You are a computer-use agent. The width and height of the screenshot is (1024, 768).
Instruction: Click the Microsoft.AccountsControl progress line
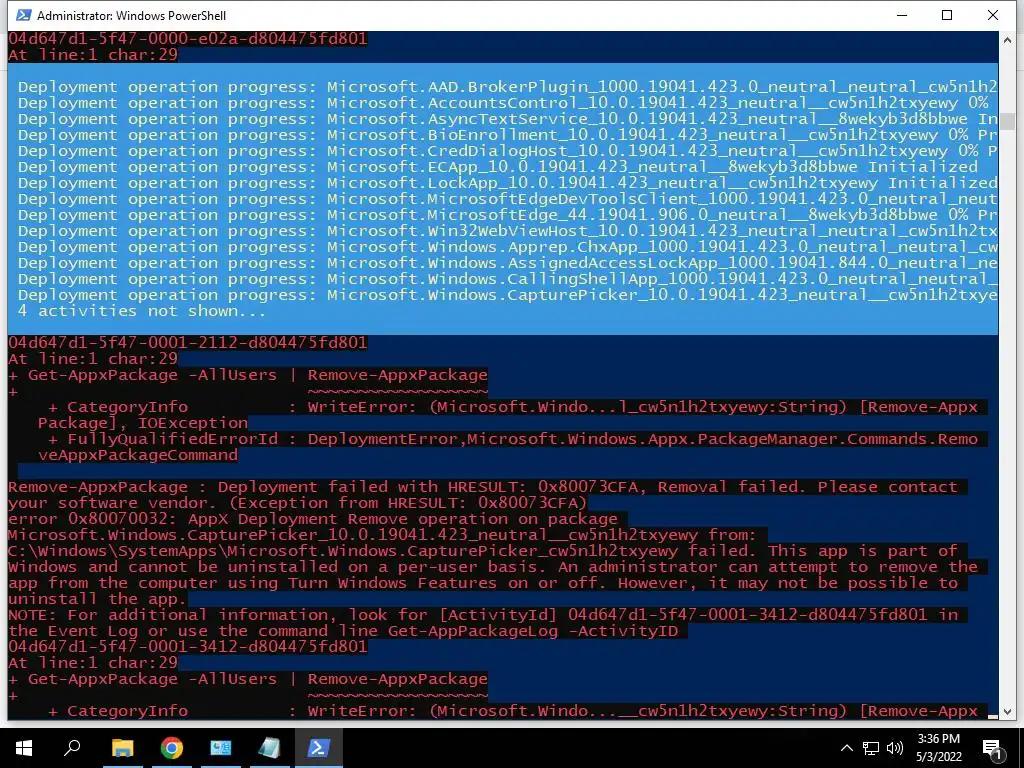(x=504, y=103)
